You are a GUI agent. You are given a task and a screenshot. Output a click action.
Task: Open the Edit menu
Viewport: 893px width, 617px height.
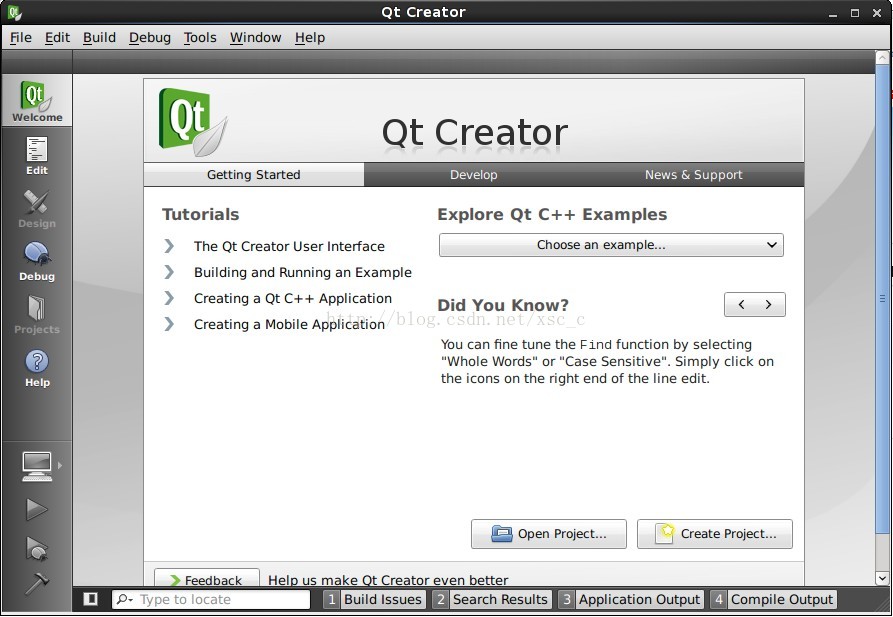(57, 38)
